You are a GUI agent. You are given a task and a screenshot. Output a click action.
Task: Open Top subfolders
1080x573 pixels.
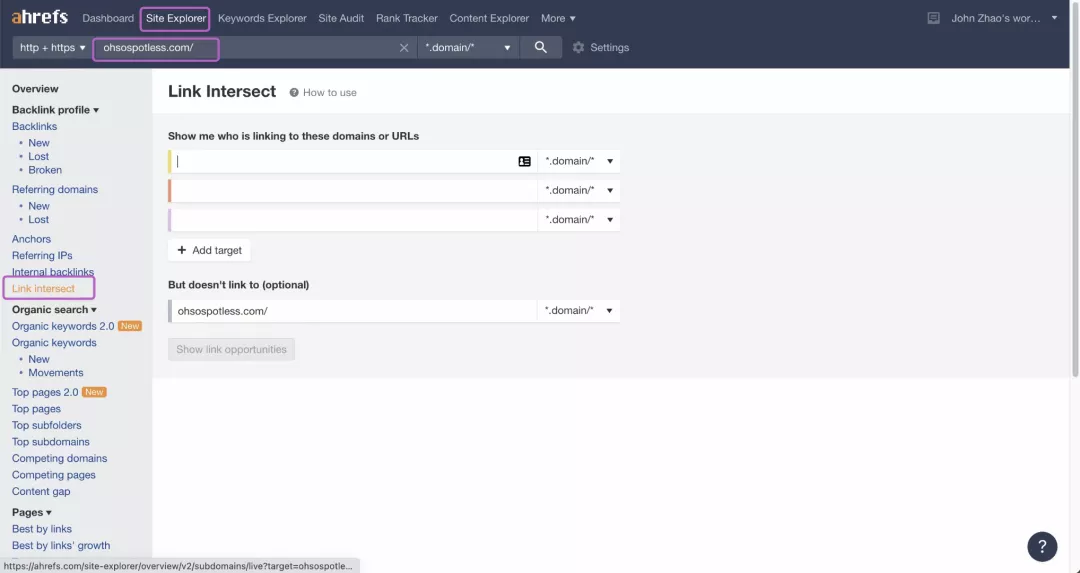click(46, 425)
